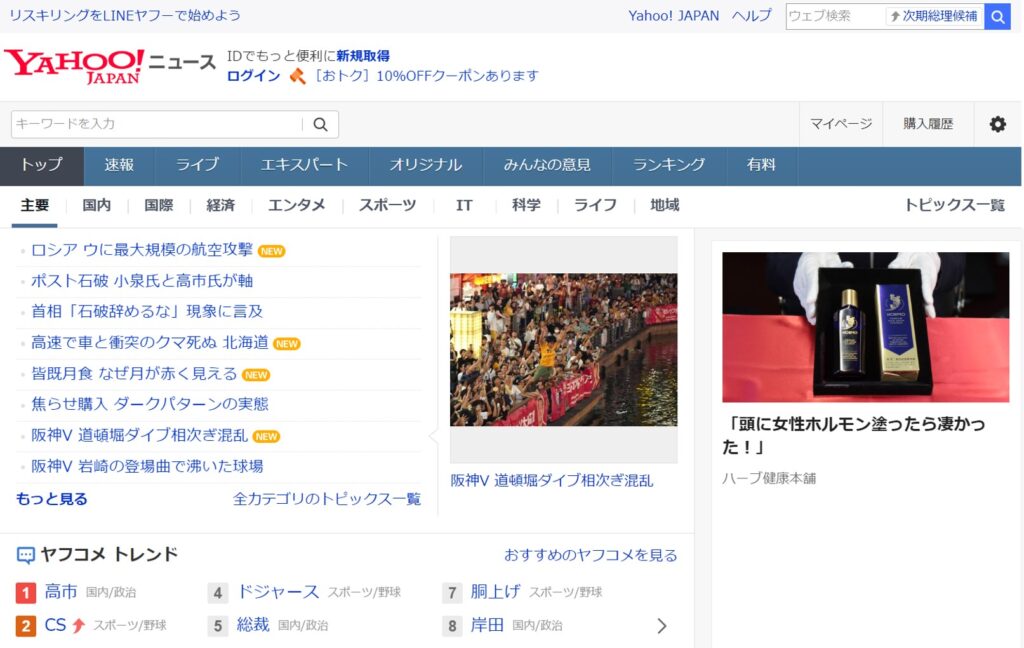The height and width of the screenshot is (648, 1024).
Task: Click もっと見る under the headlines
Action: click(x=52, y=499)
